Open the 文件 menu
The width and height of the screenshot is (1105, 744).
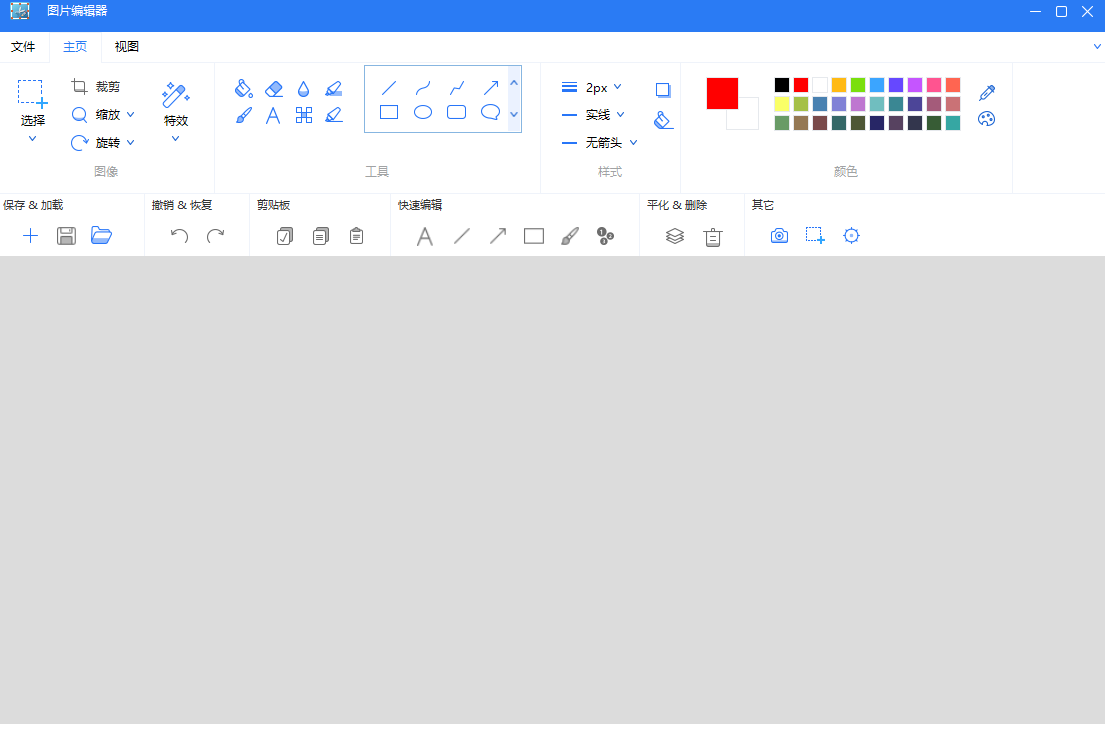tap(23, 47)
